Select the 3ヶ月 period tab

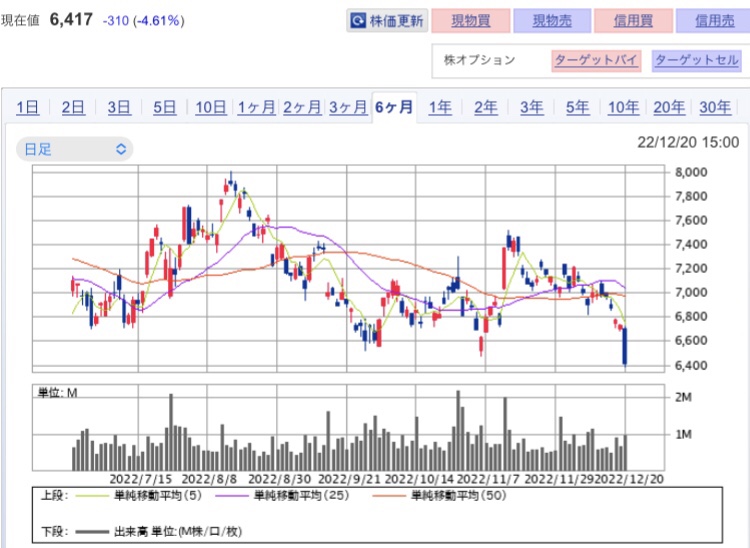[x=348, y=107]
